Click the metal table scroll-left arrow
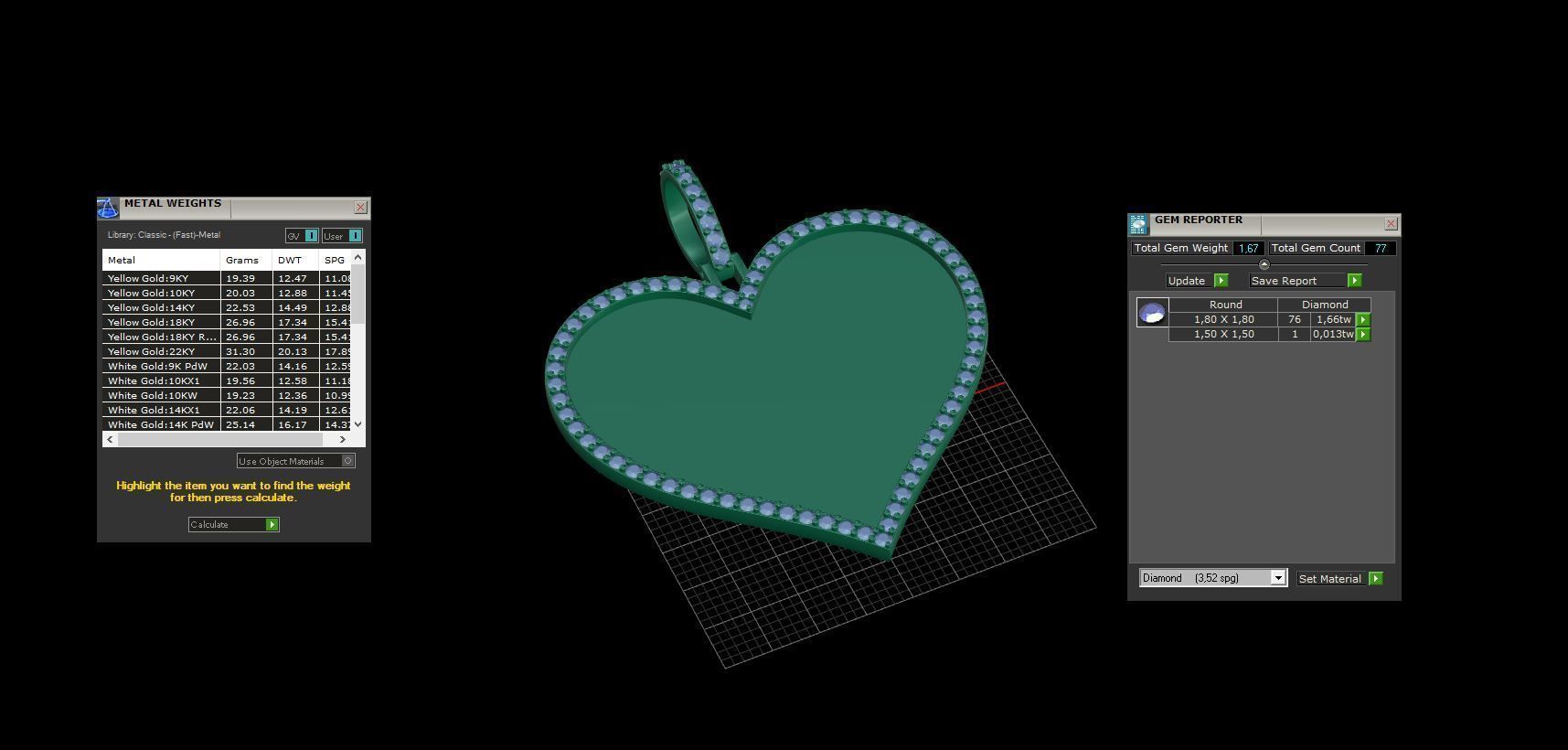Viewport: 1568px width, 750px height. (111, 440)
